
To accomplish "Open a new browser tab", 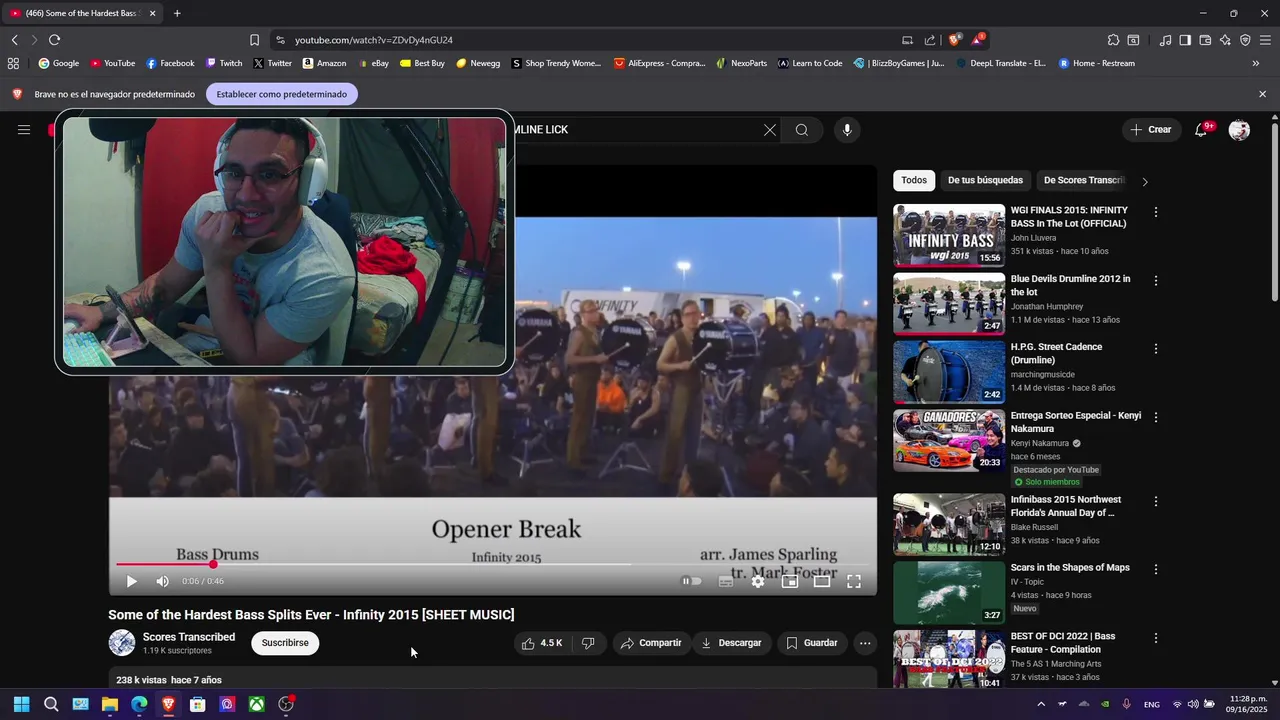I will (x=177, y=13).
